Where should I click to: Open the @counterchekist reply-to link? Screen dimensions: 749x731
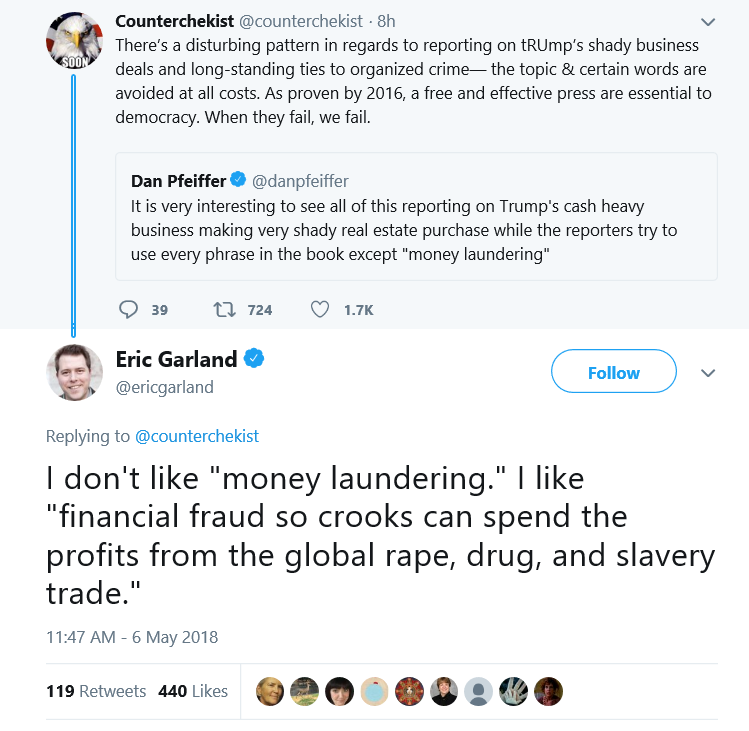click(197, 436)
